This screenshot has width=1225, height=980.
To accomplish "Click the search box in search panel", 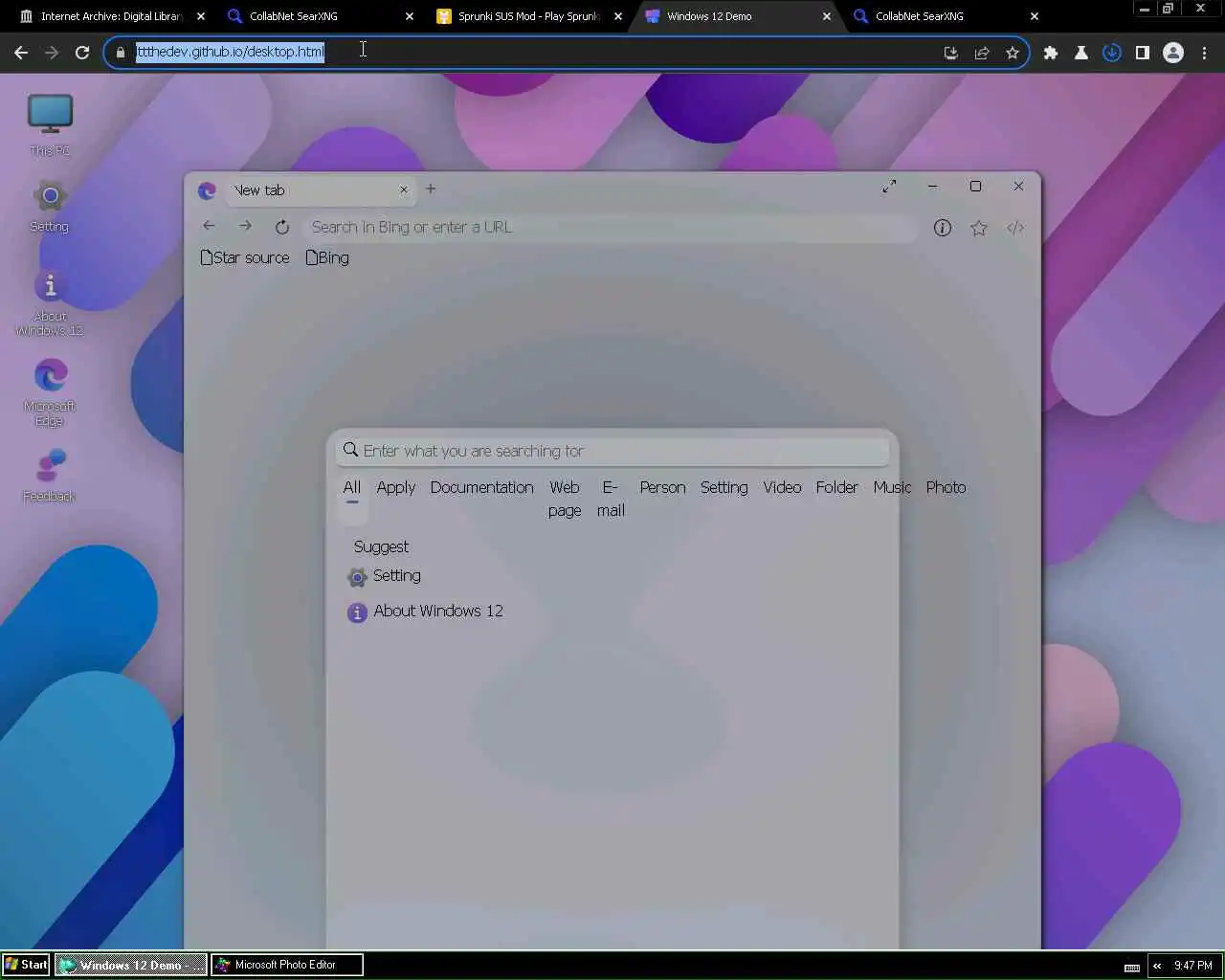I will tap(612, 451).
